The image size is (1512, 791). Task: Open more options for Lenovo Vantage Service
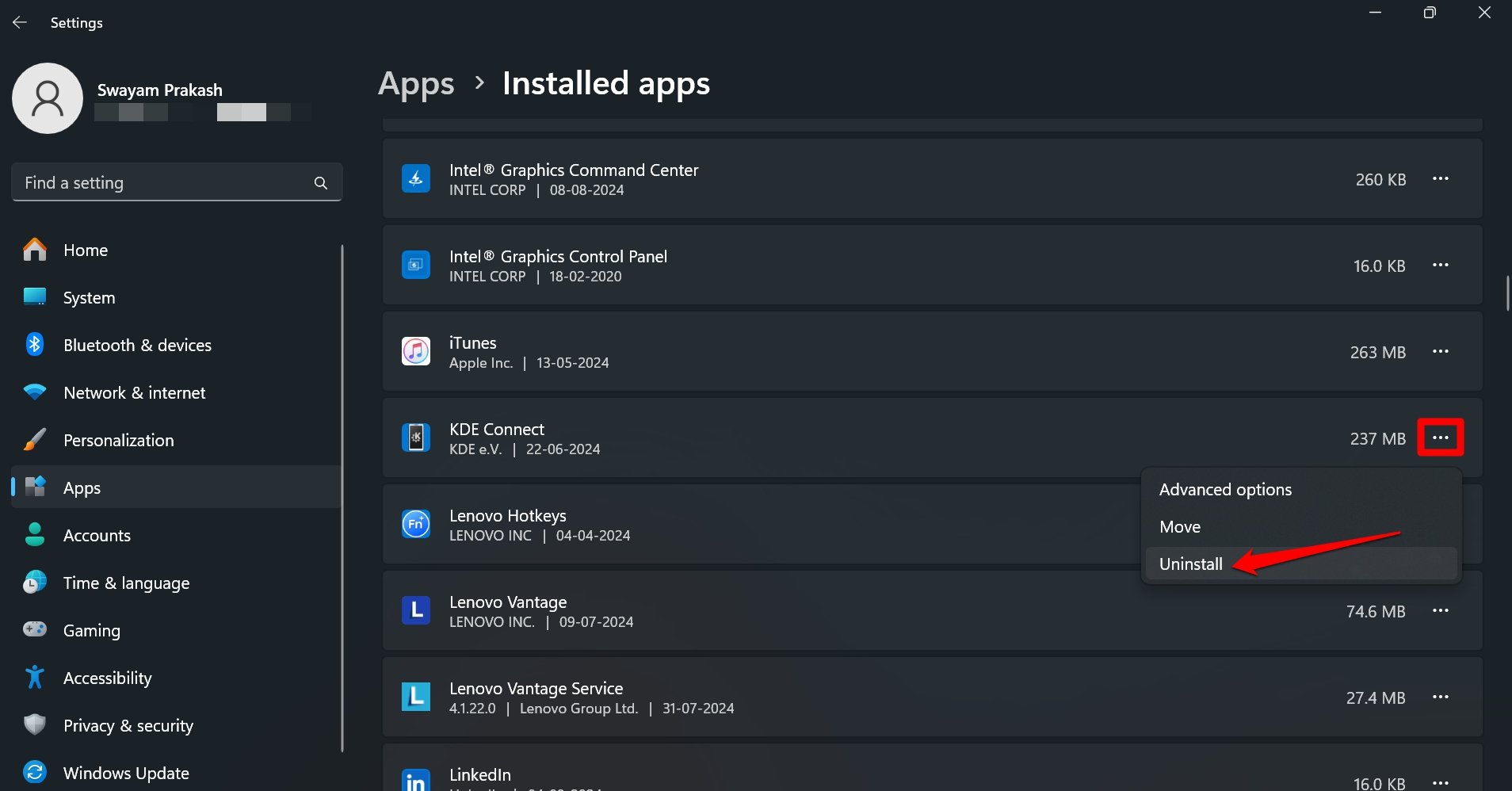[1440, 697]
